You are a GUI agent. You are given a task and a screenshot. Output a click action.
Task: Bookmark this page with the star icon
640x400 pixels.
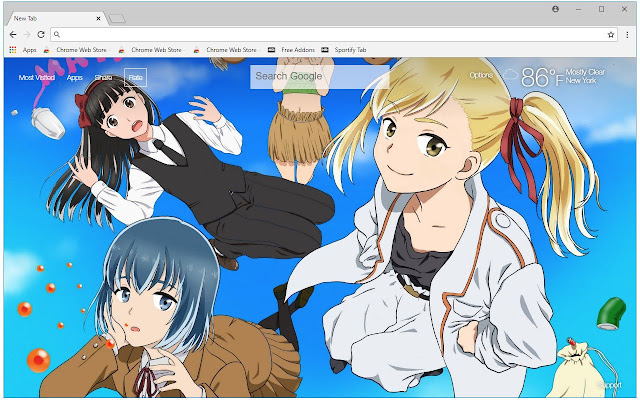(x=611, y=35)
